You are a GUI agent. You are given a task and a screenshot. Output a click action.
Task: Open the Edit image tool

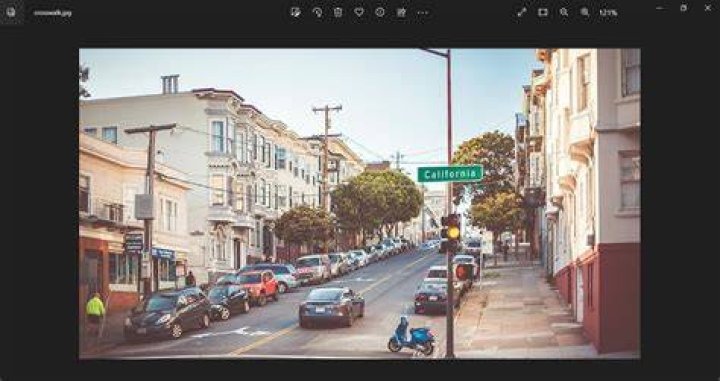coord(296,12)
